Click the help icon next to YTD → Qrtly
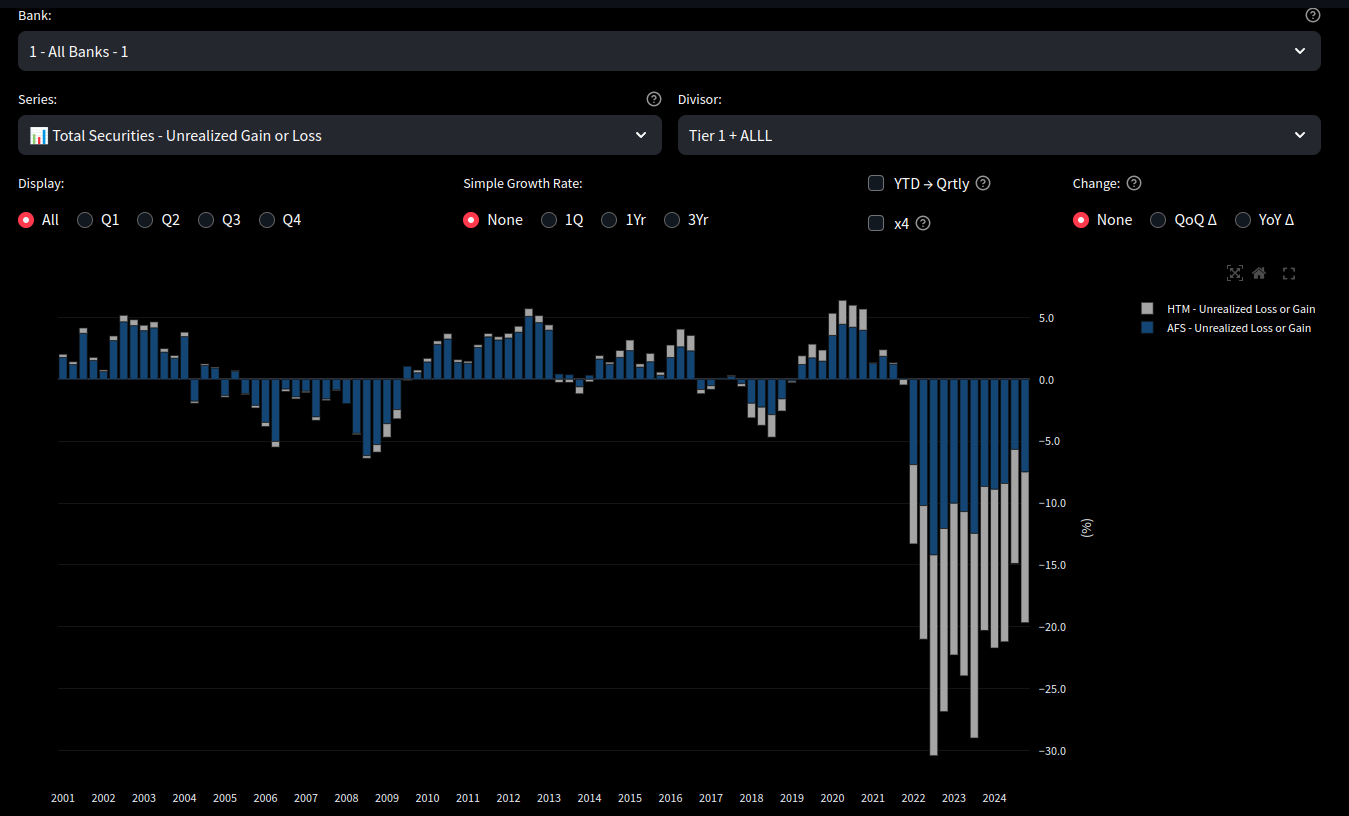The width and height of the screenshot is (1349, 816). point(983,183)
